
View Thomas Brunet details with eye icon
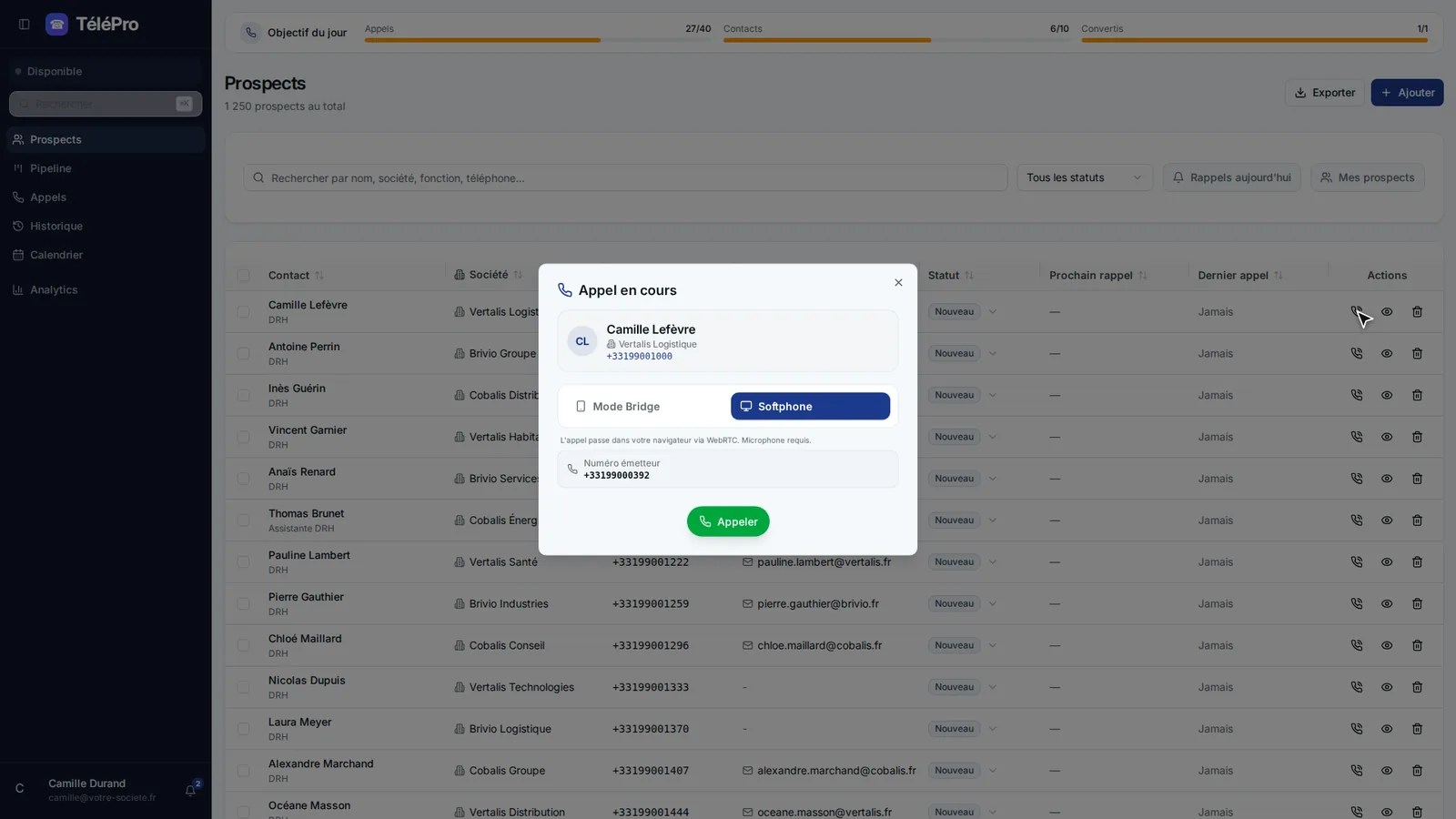pos(1387,521)
